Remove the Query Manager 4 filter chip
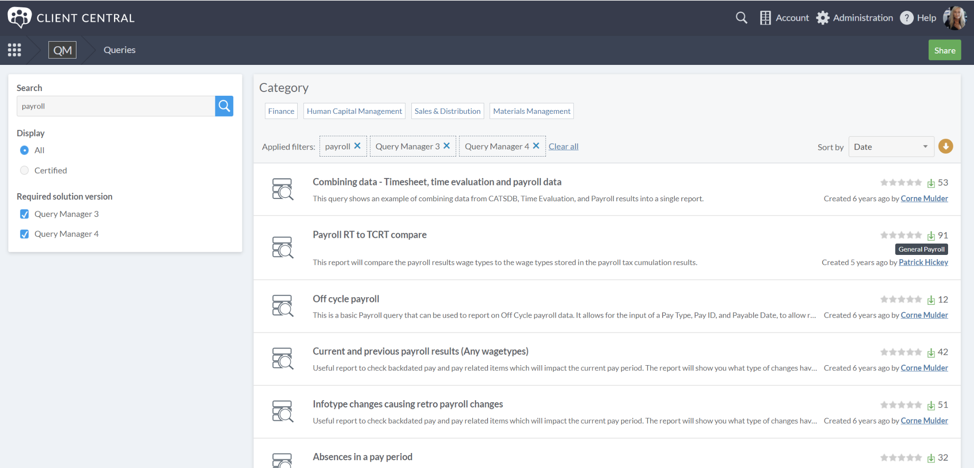The image size is (974, 468). click(536, 146)
